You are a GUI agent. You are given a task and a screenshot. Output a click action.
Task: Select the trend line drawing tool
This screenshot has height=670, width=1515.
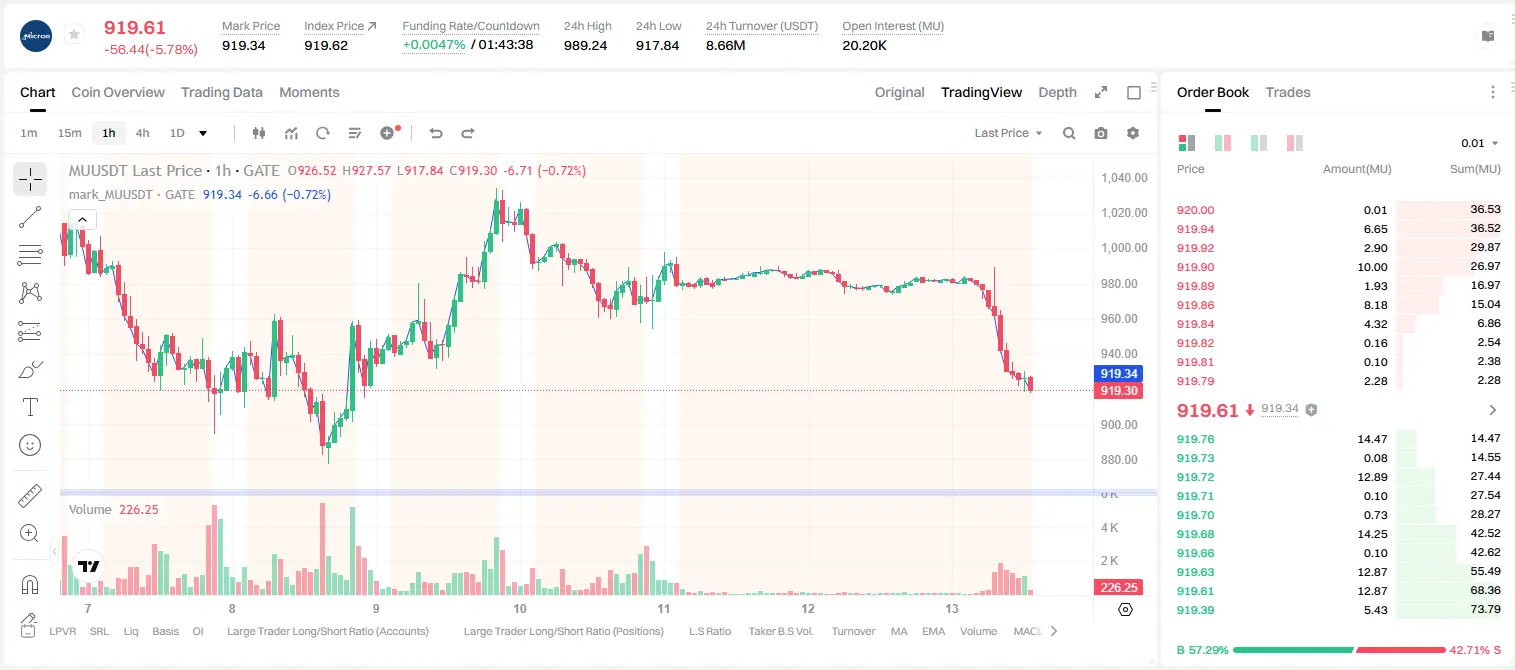30,217
